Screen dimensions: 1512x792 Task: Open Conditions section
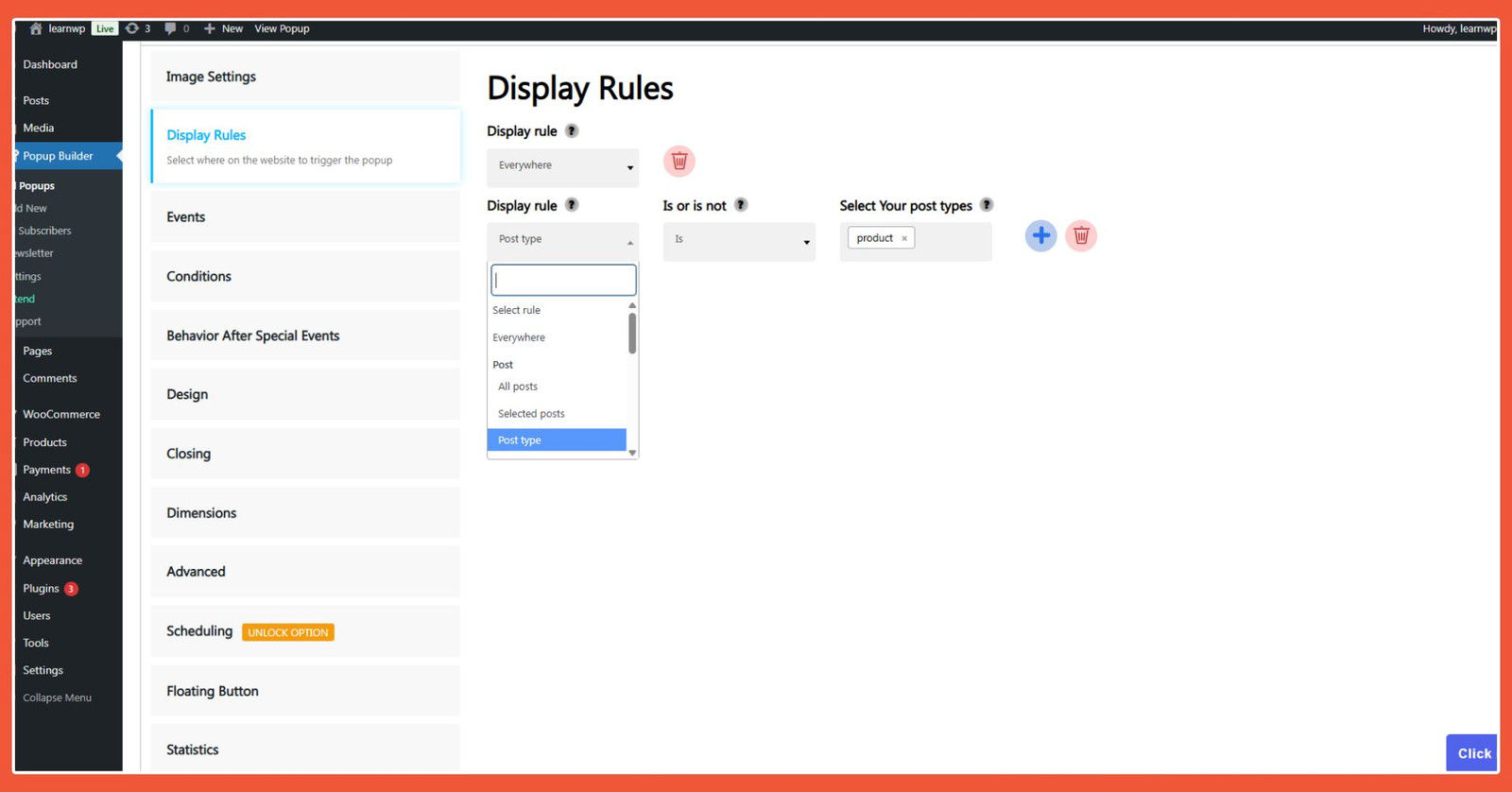click(305, 276)
